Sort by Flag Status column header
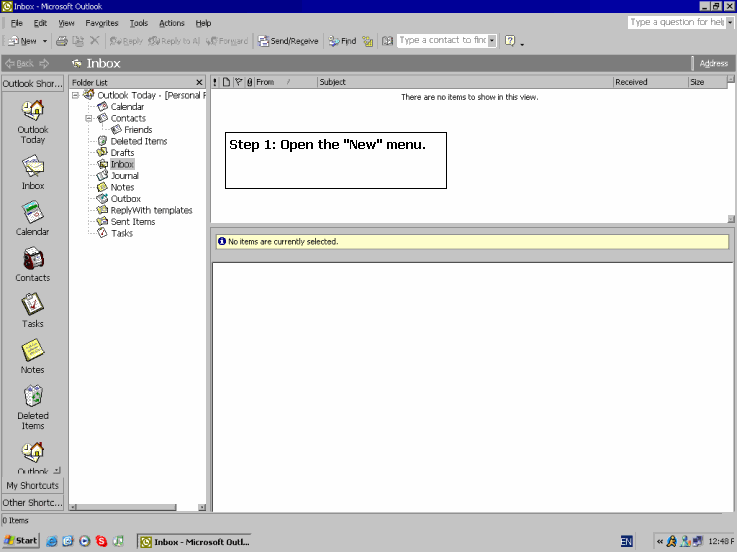Screen dimensions: 737x552 click(x=238, y=82)
